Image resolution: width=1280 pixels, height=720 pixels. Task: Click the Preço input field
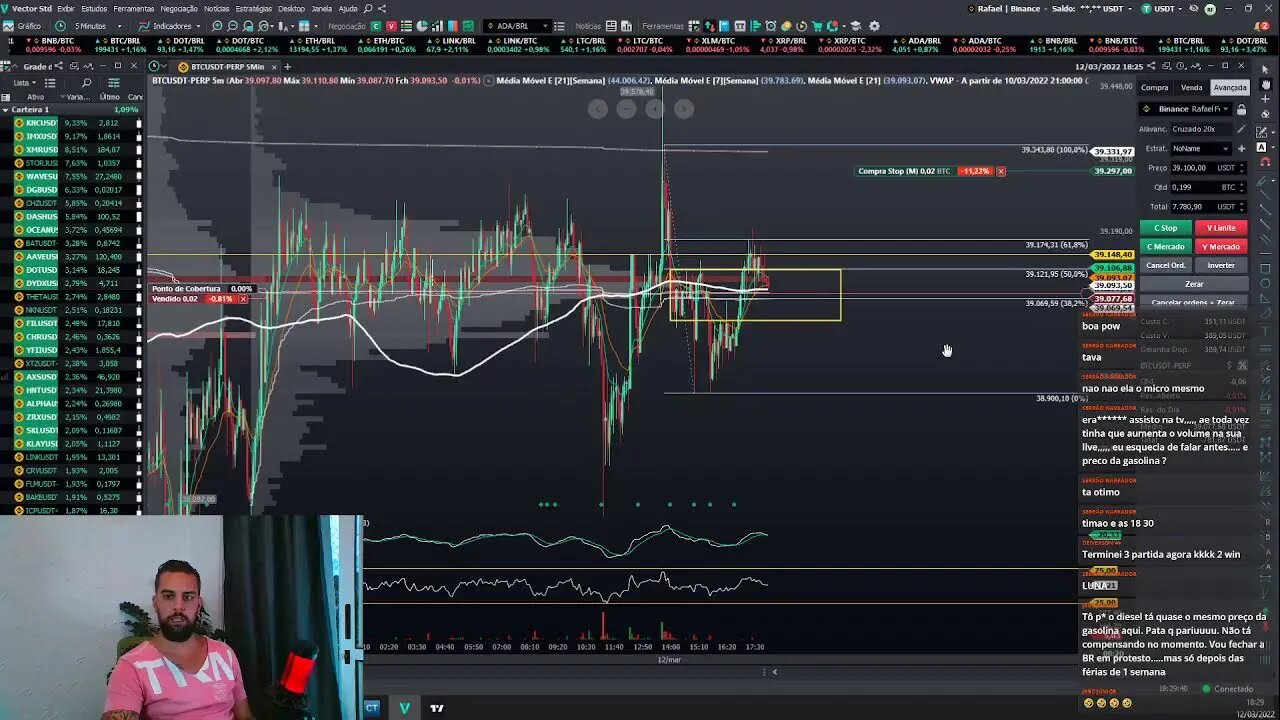pyautogui.click(x=1209, y=168)
